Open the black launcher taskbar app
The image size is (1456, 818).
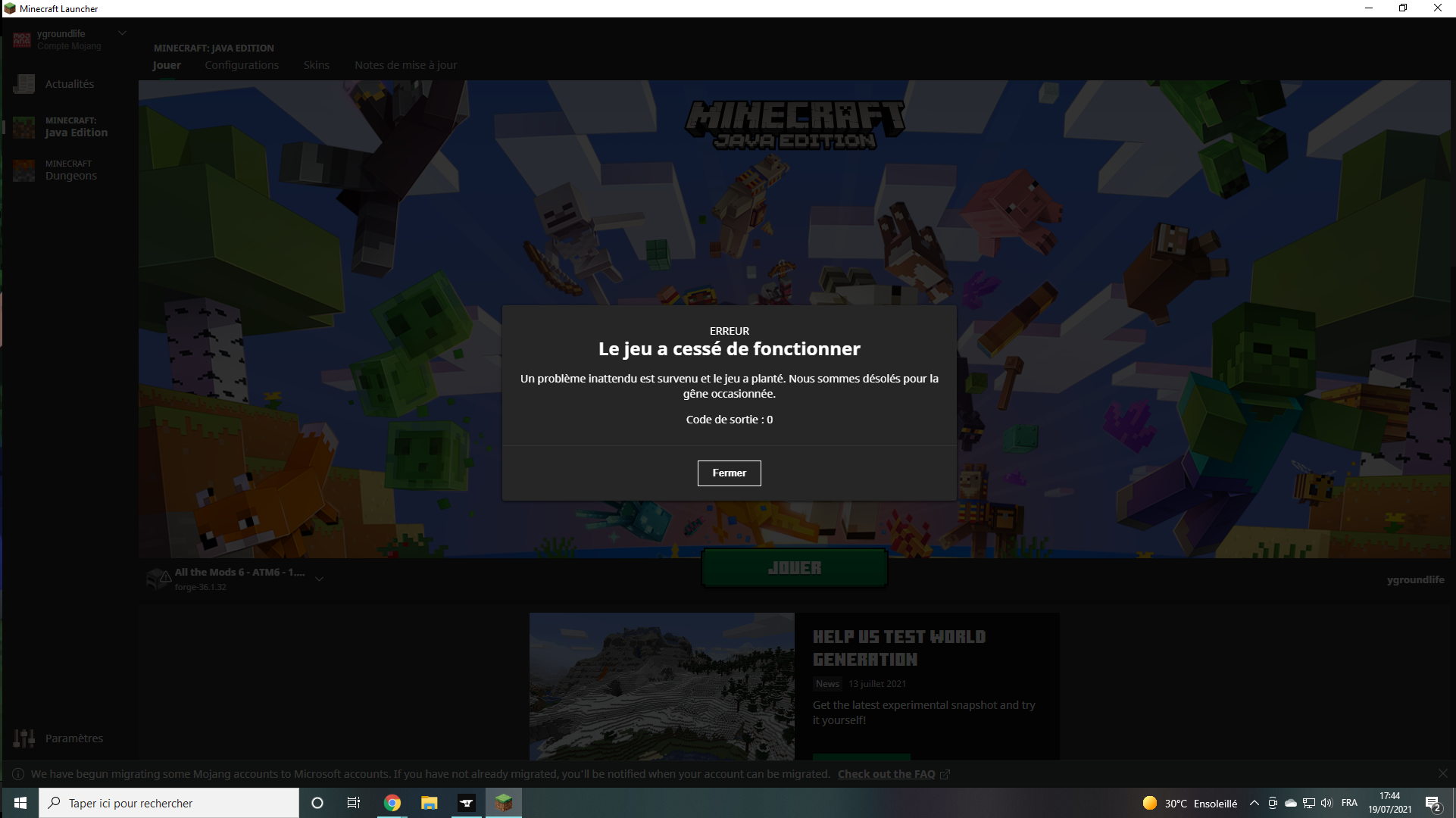pos(467,803)
